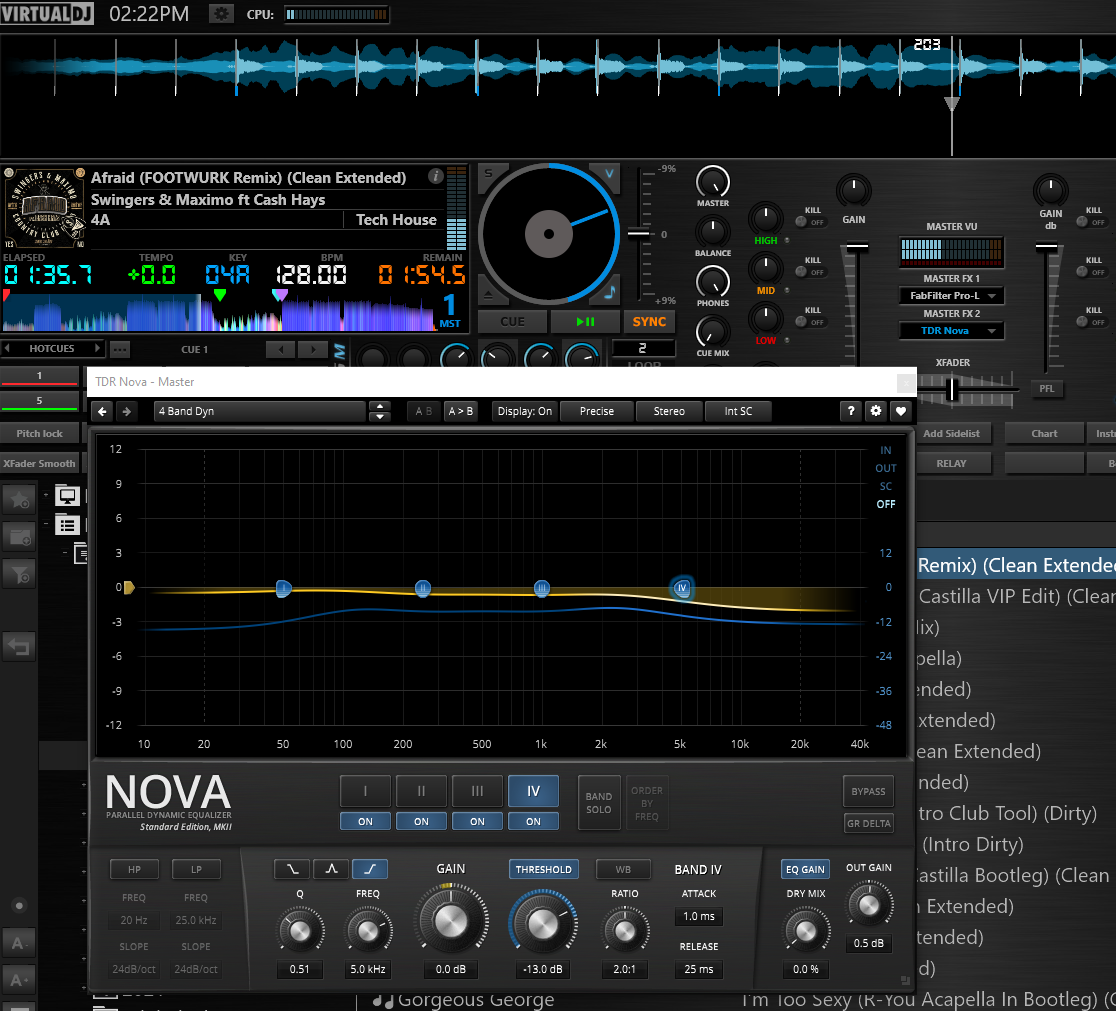The height and width of the screenshot is (1011, 1116).
Task: Click the VirtualDJ logo
Action: coord(46,14)
